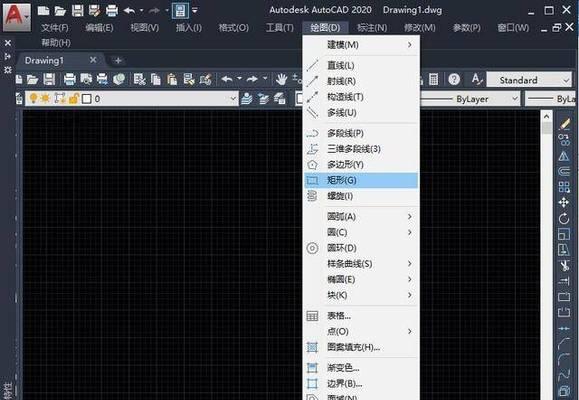The height and width of the screenshot is (400, 579).
Task: Open the 文件(F) menu
Action: 55,28
